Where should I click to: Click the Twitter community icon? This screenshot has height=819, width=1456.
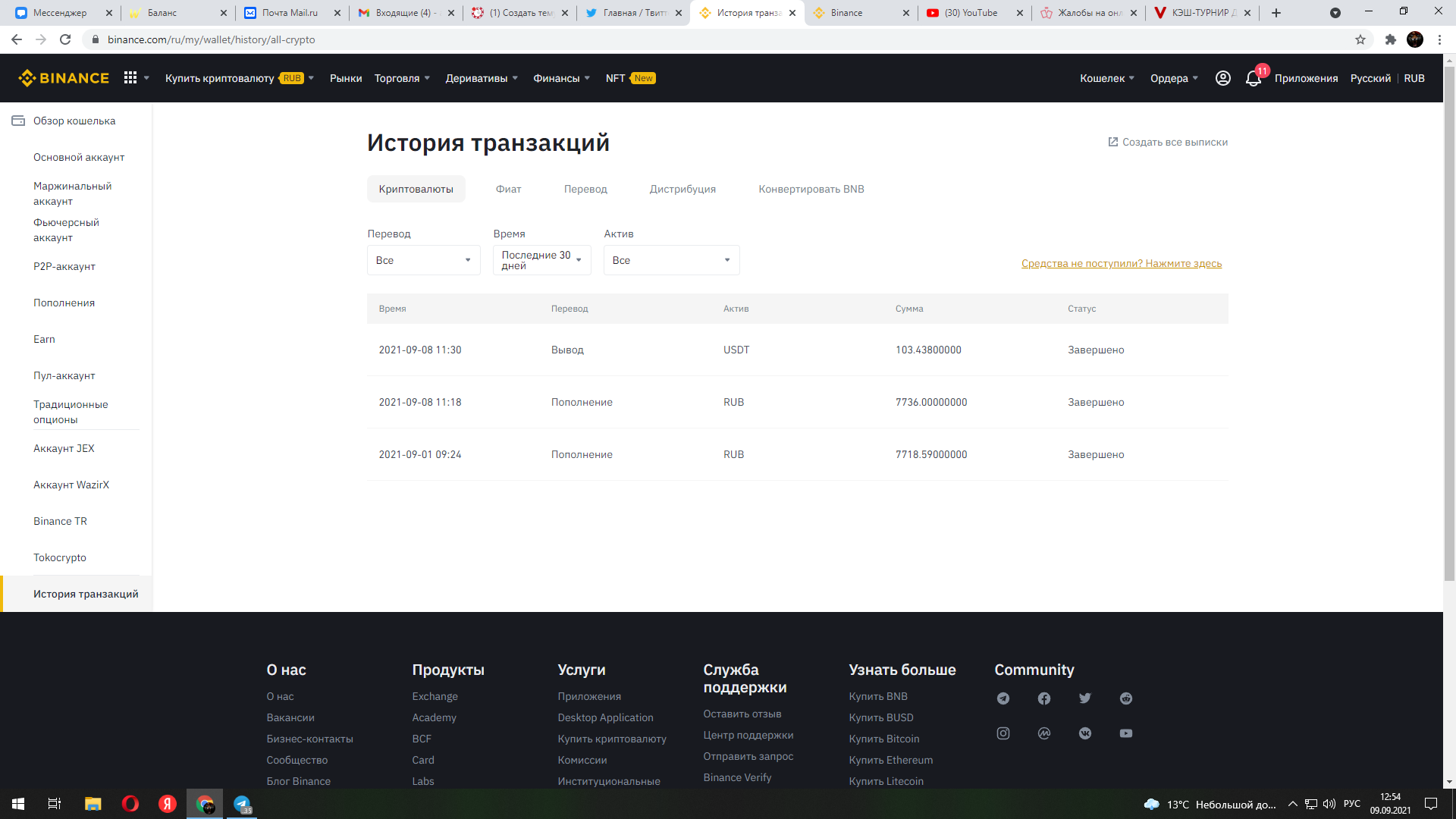1085,698
